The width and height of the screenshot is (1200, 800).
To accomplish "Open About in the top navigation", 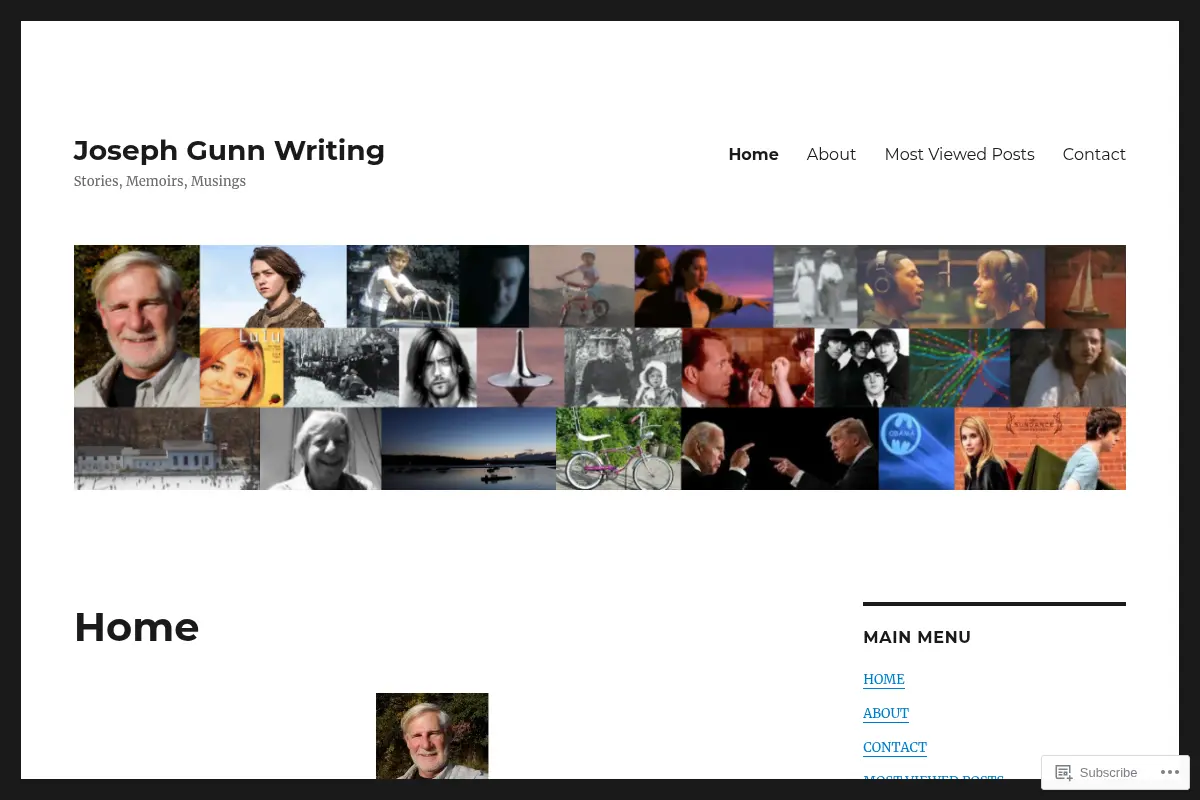I will click(831, 154).
